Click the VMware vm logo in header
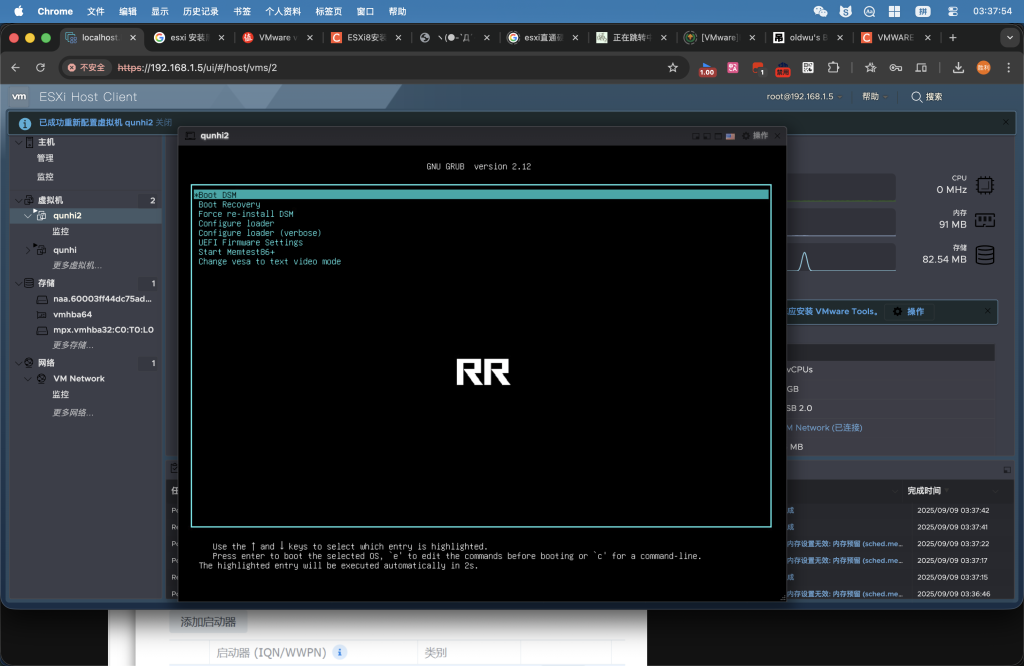The height and width of the screenshot is (666, 1024). tap(19, 97)
